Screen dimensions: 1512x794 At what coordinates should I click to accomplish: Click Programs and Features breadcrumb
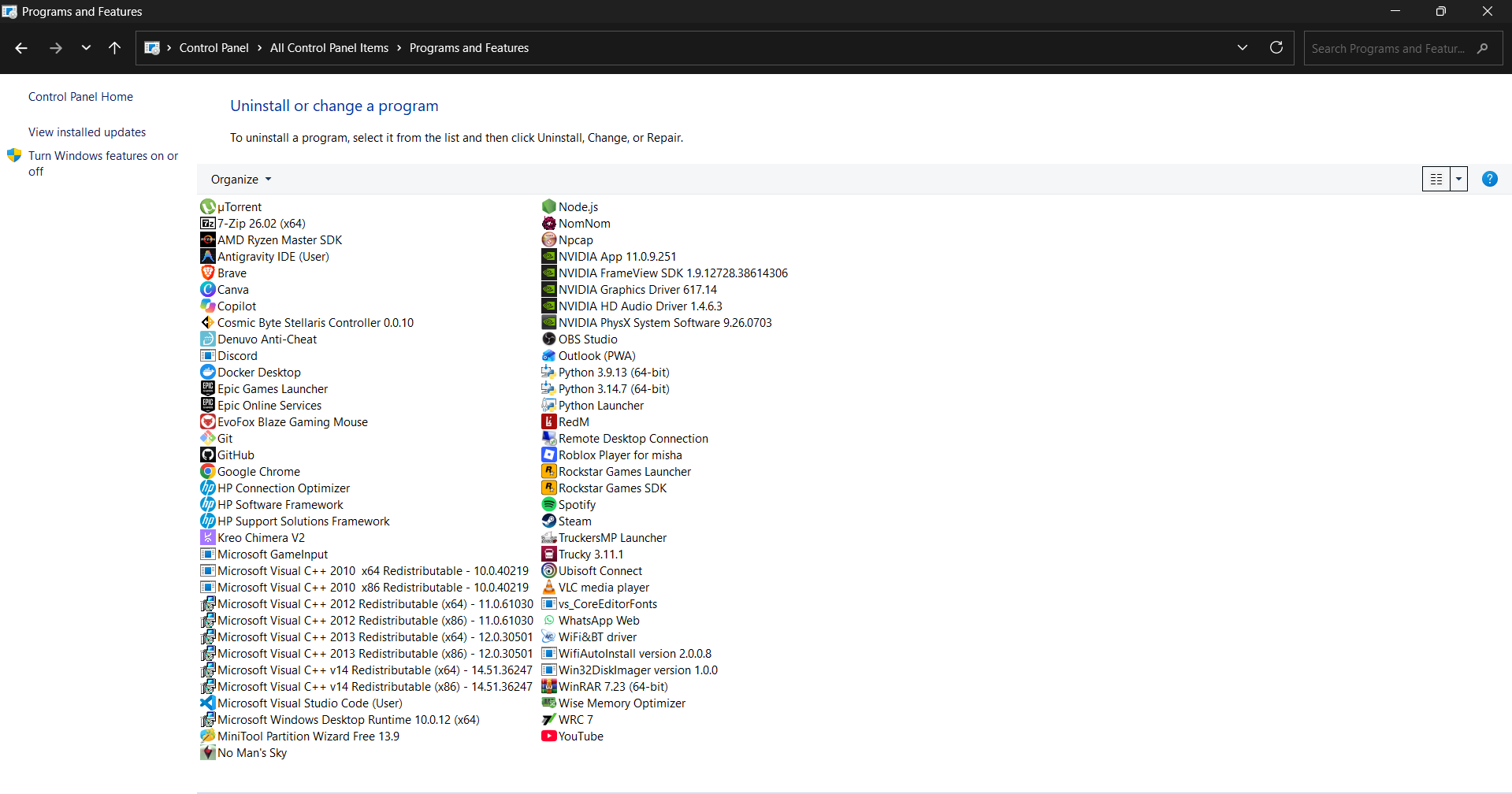coord(469,48)
